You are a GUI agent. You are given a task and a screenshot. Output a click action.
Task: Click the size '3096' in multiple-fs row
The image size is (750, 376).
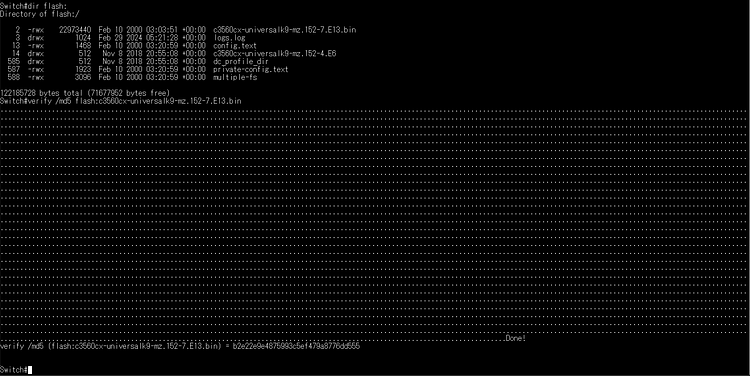pyautogui.click(x=83, y=77)
